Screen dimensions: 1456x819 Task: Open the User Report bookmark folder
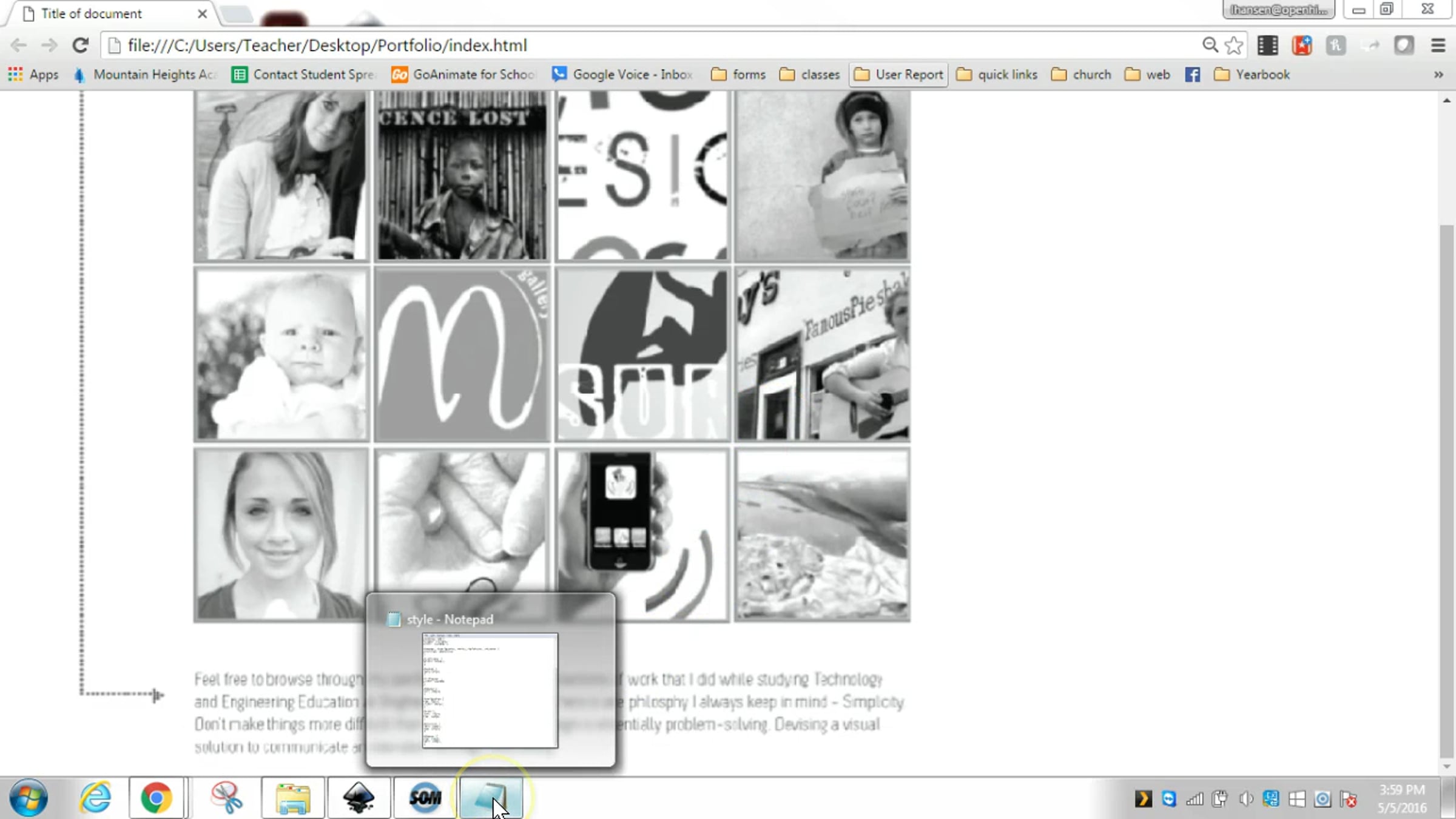(898, 75)
